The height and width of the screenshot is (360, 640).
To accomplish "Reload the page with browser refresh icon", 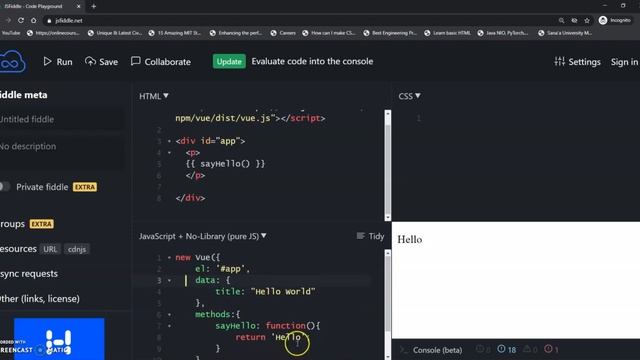I will point(21,20).
